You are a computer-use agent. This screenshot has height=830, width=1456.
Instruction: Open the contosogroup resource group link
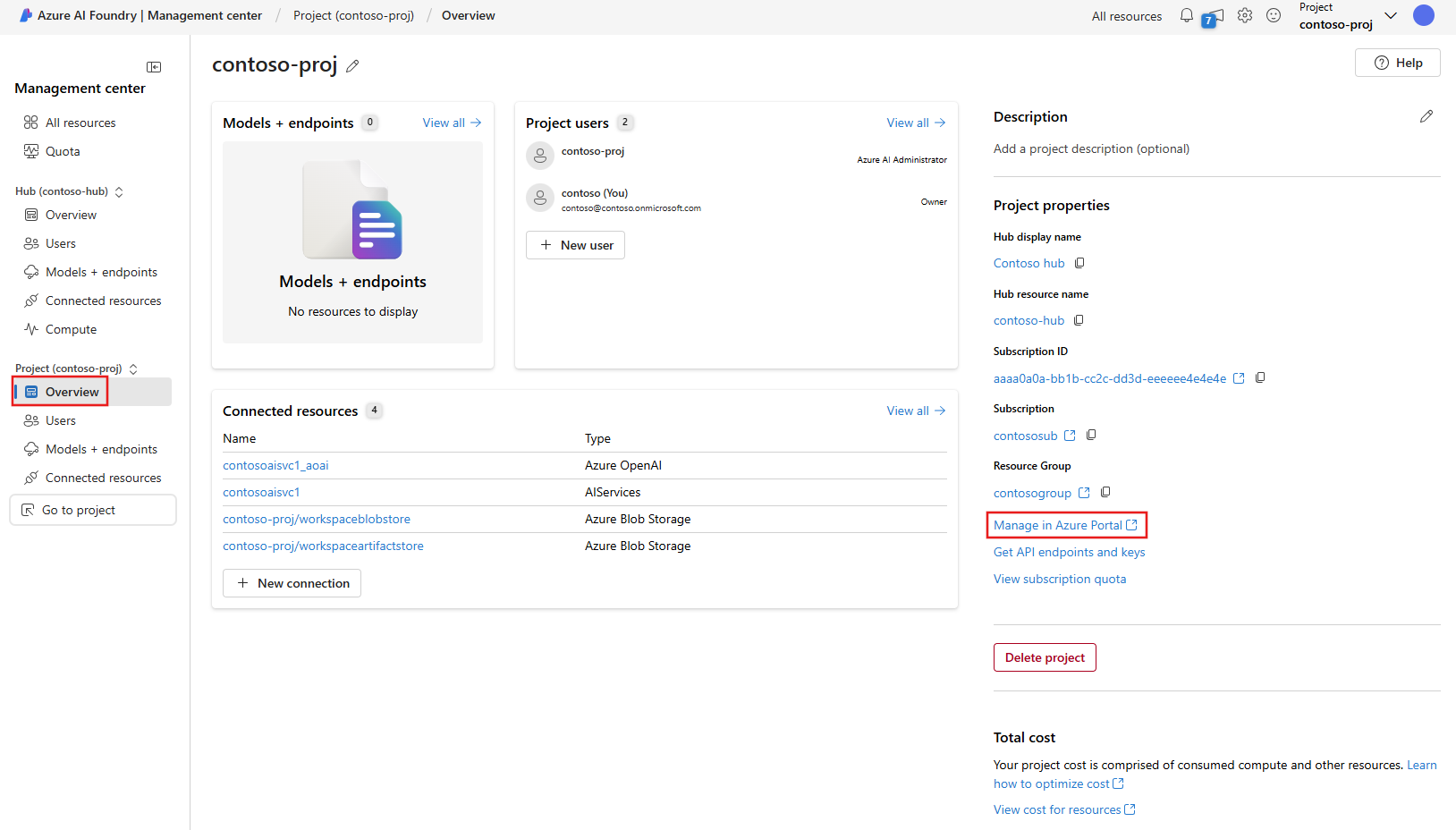[1032, 493]
